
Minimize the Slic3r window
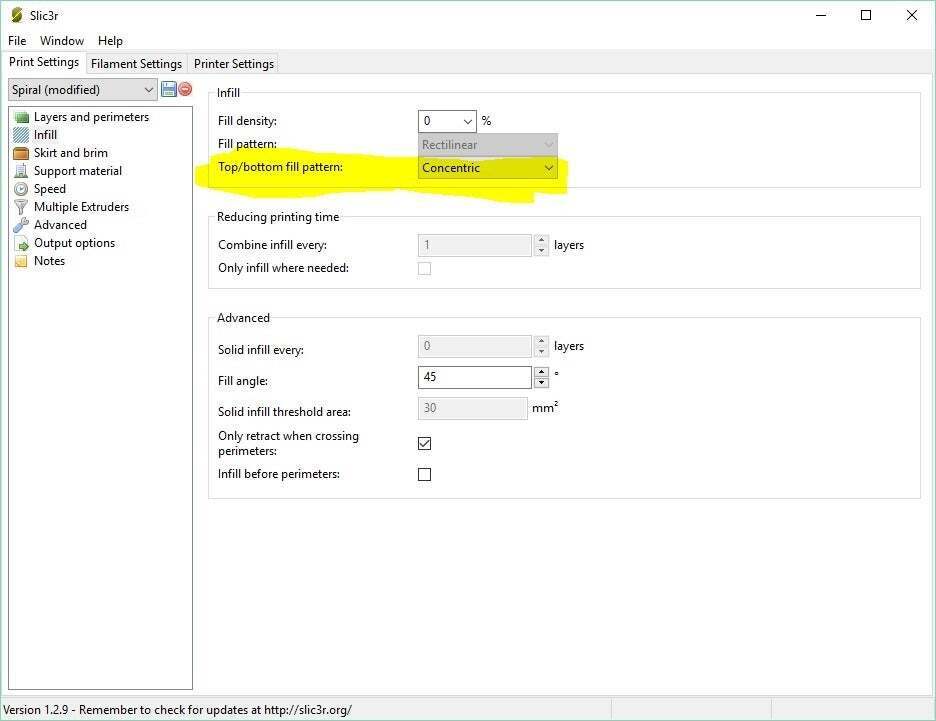821,15
